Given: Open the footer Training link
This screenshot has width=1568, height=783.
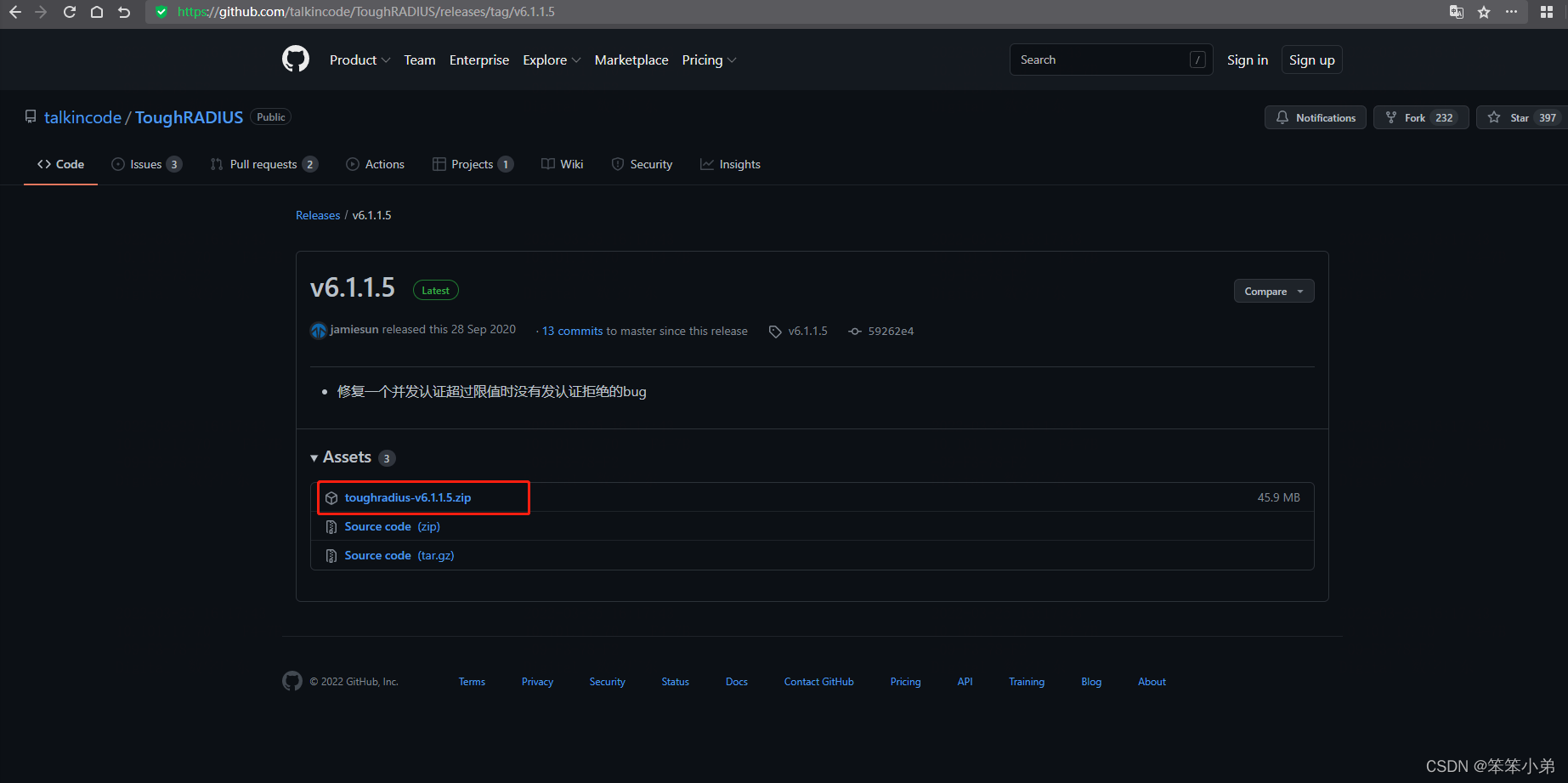Looking at the screenshot, I should 1027,682.
